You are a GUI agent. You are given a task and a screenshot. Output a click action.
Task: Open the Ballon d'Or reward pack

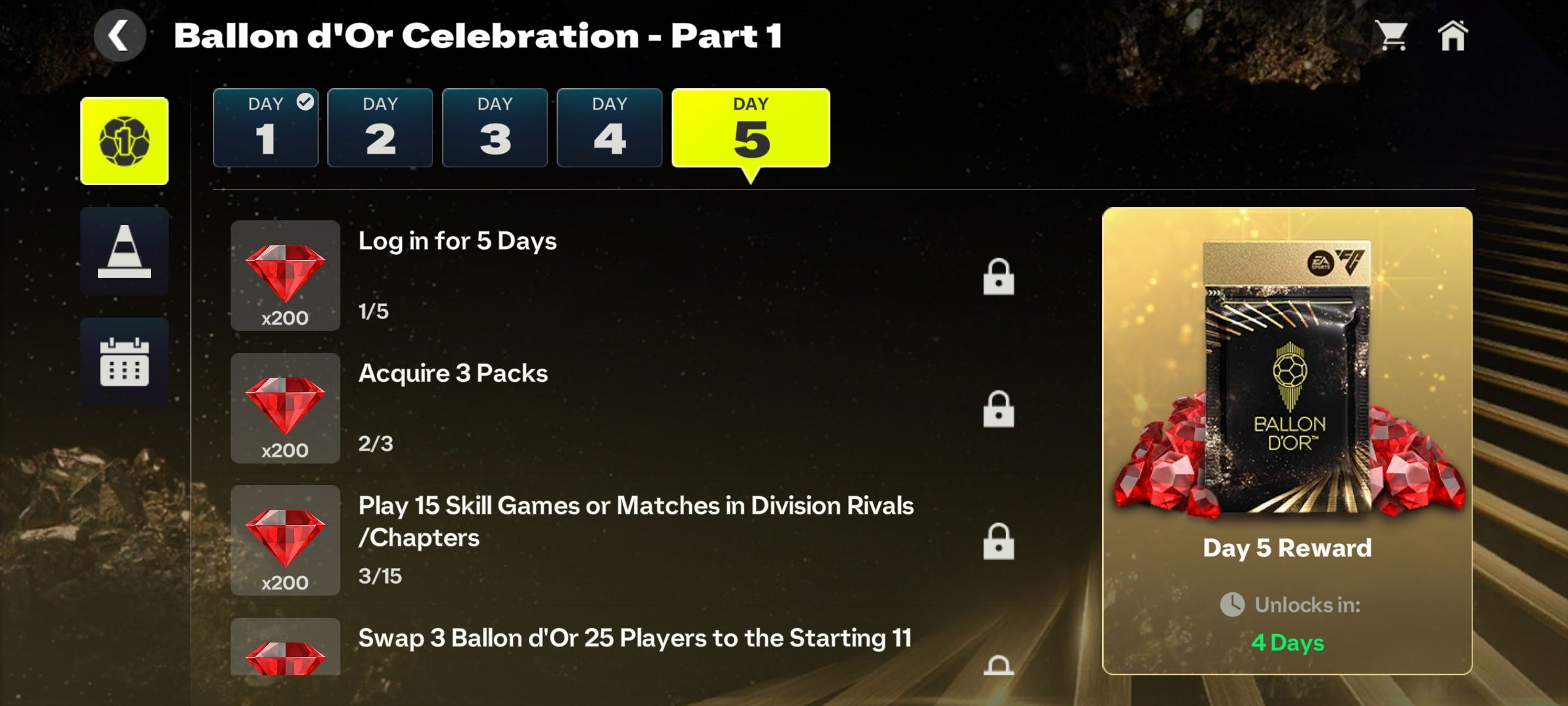click(1287, 379)
